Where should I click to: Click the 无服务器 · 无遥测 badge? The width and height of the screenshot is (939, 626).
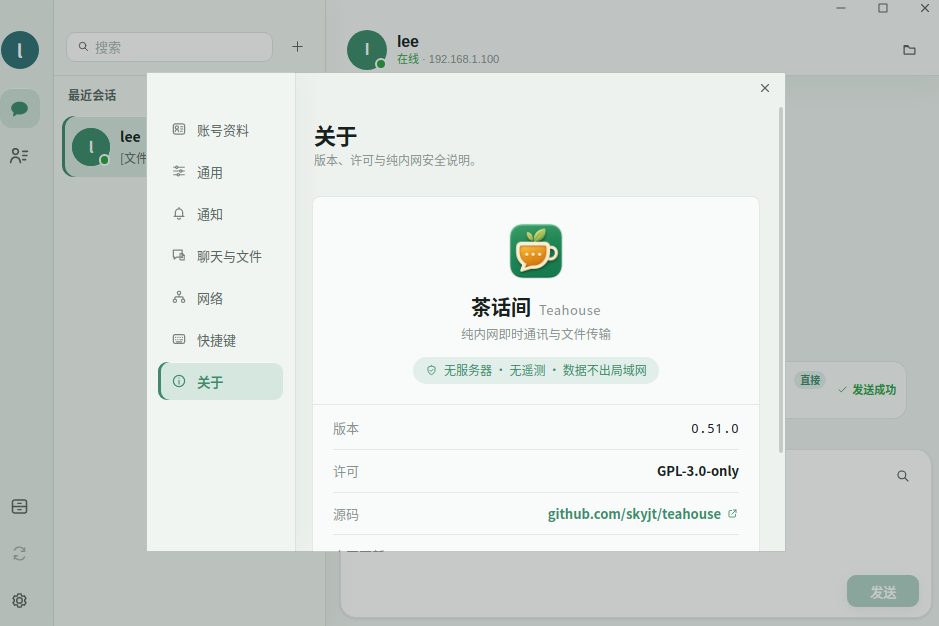click(536, 370)
